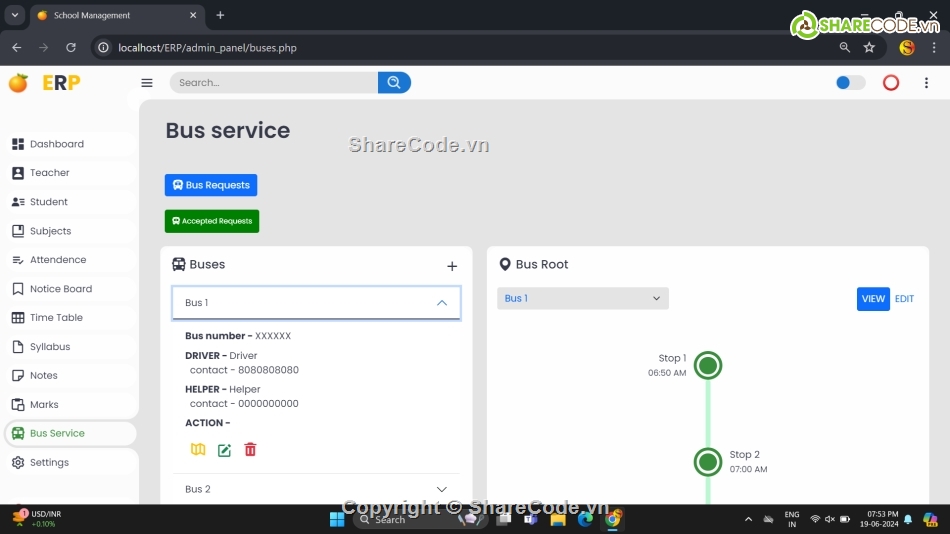Open the three-dot options menu in header
The image size is (950, 534).
point(927,83)
